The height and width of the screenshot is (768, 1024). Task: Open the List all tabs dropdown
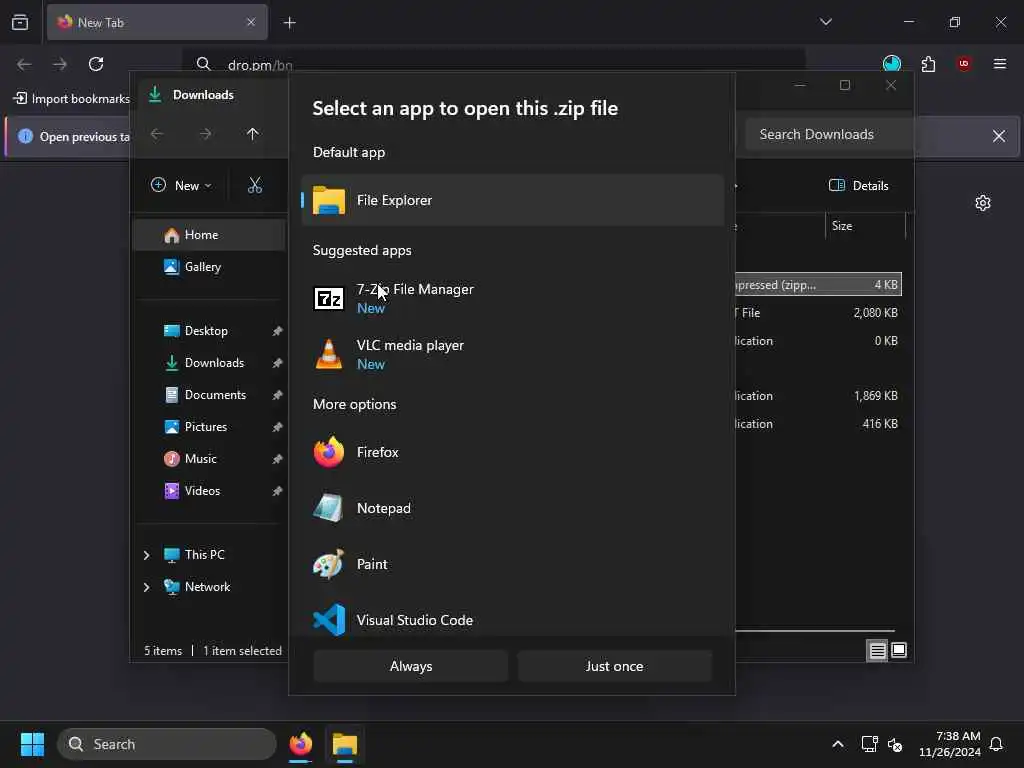[825, 22]
